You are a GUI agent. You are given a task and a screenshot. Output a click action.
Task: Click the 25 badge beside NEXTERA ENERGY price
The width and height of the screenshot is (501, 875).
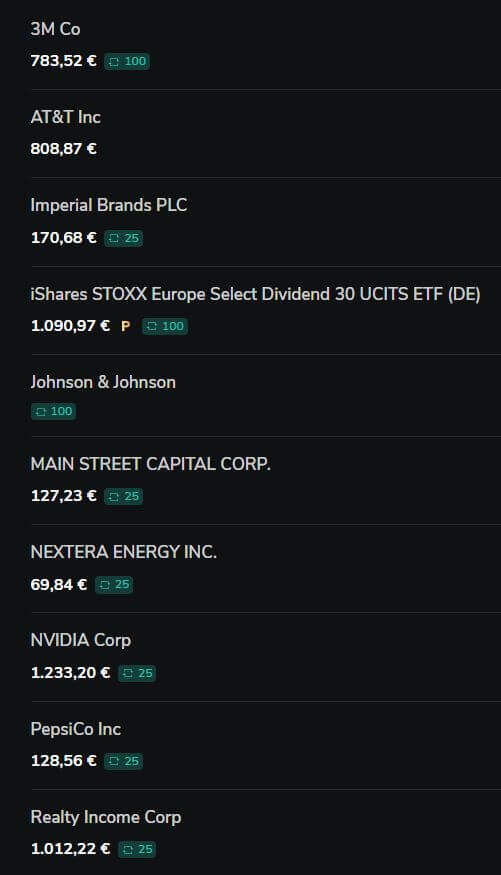click(x=114, y=585)
